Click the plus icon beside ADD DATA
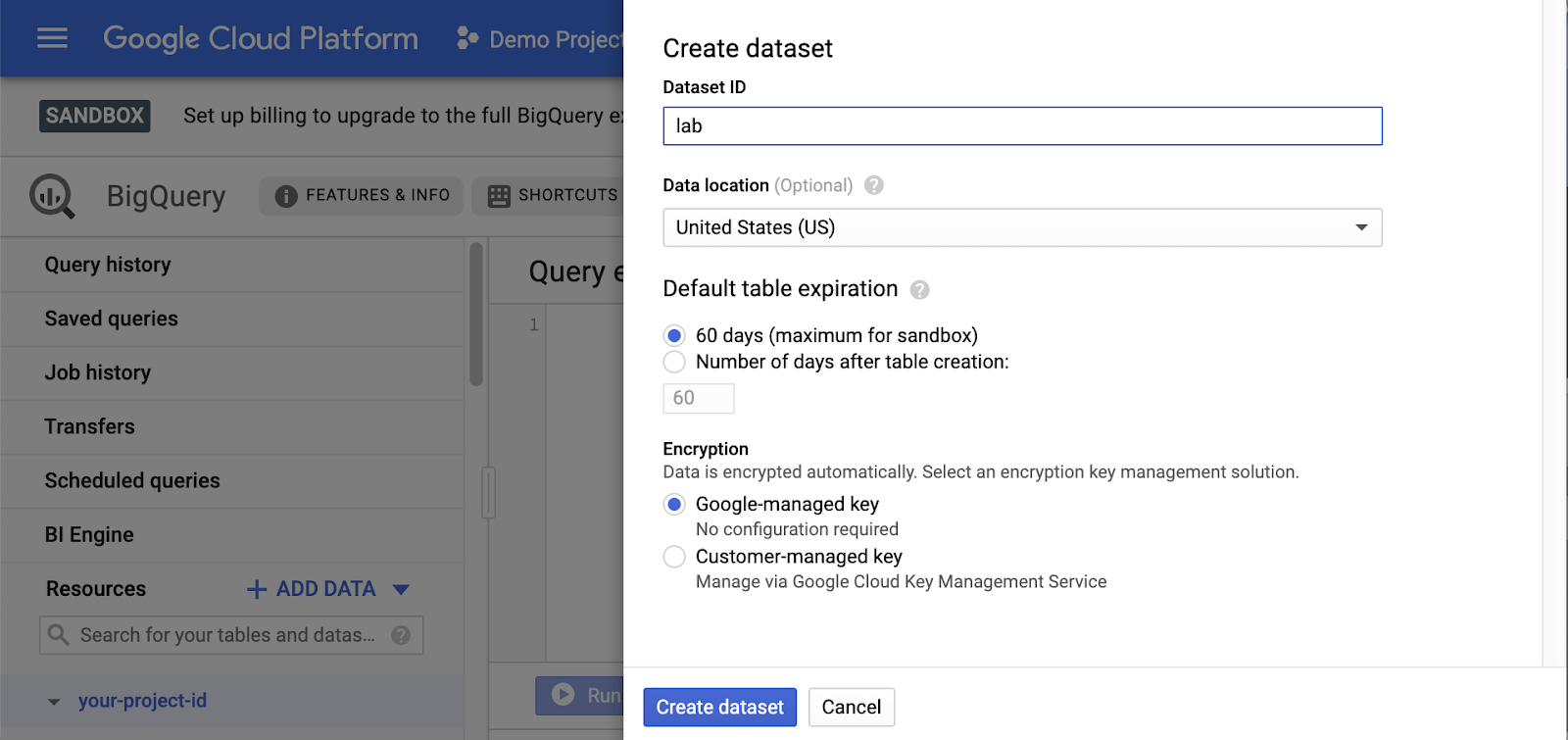Image resolution: width=1568 pixels, height=740 pixels. [x=257, y=589]
